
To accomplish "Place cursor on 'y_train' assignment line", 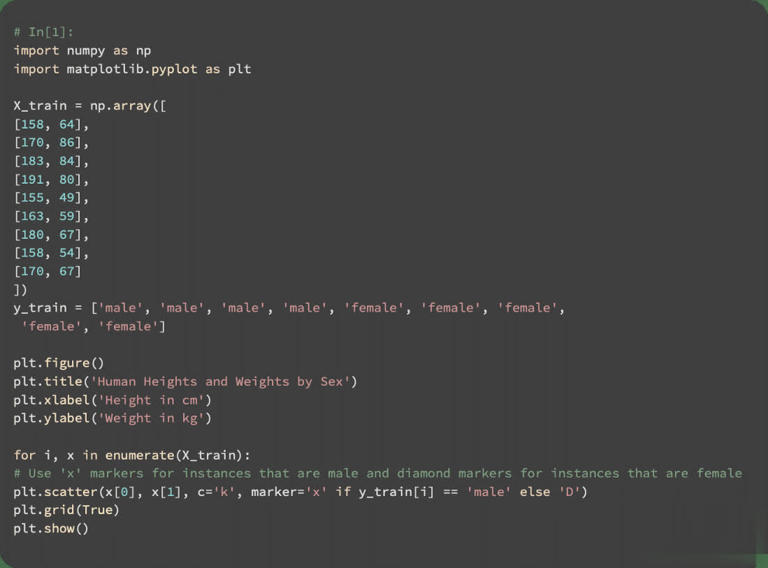I will click(289, 308).
